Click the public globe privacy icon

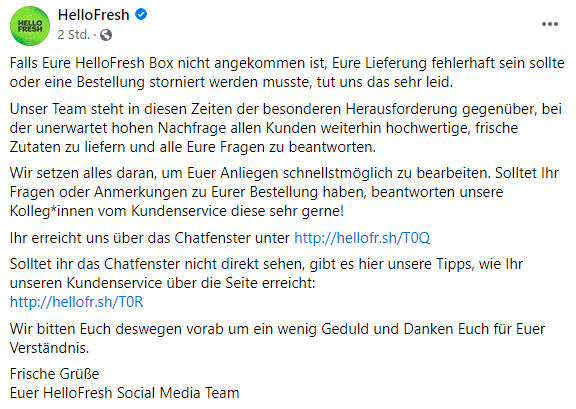tap(106, 35)
